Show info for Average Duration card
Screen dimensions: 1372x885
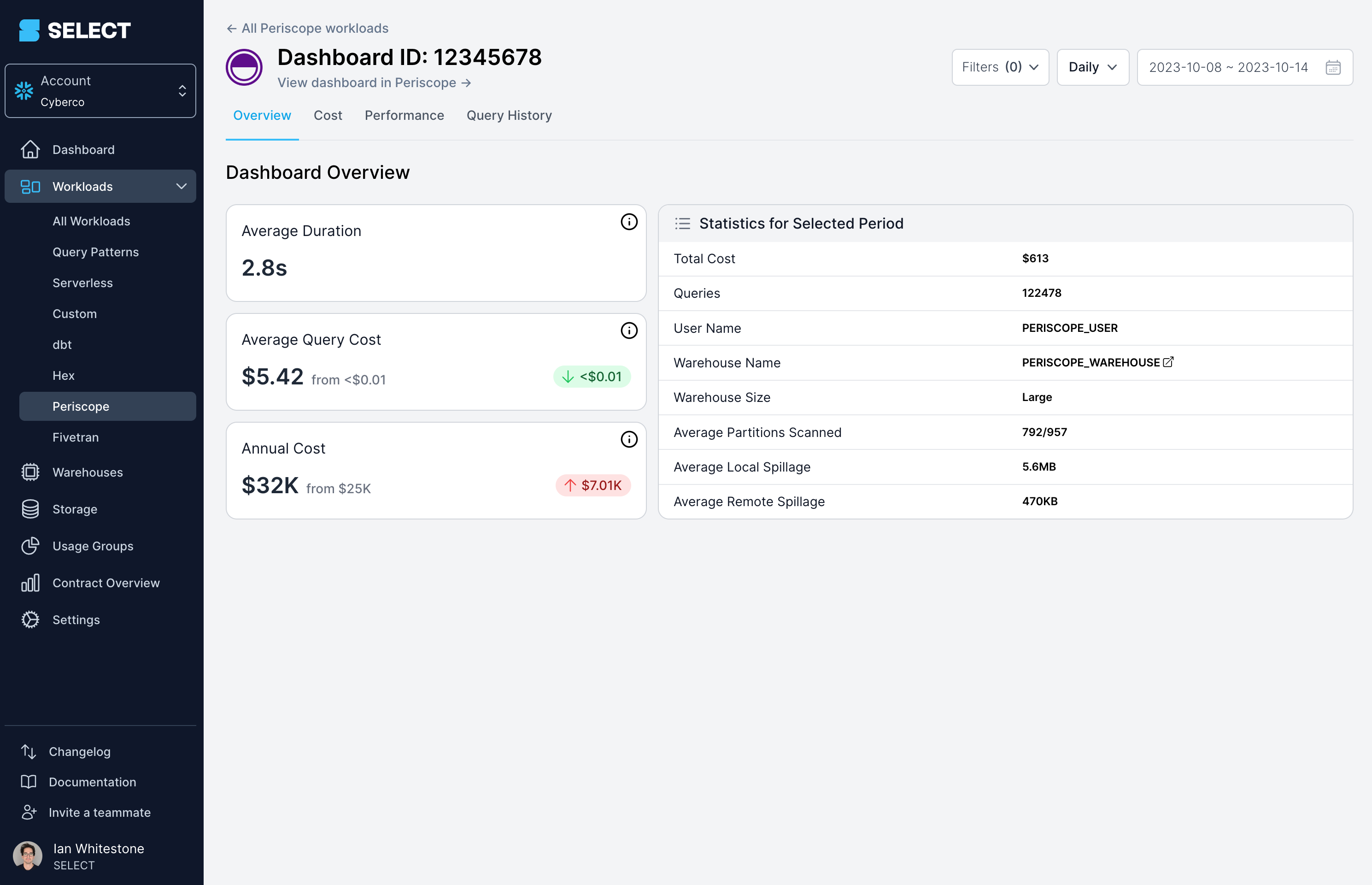(x=629, y=222)
